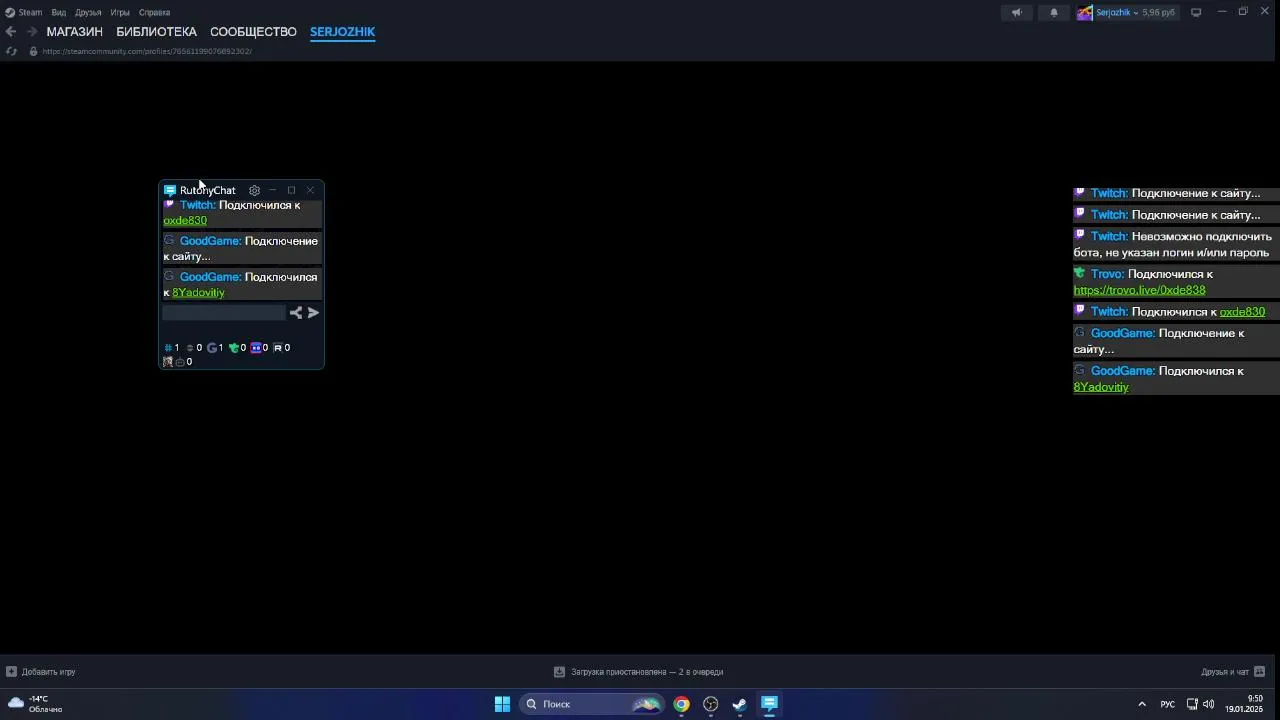The width and height of the screenshot is (1280, 720).
Task: Click the RutonyChat app logo in title bar
Action: coord(170,190)
